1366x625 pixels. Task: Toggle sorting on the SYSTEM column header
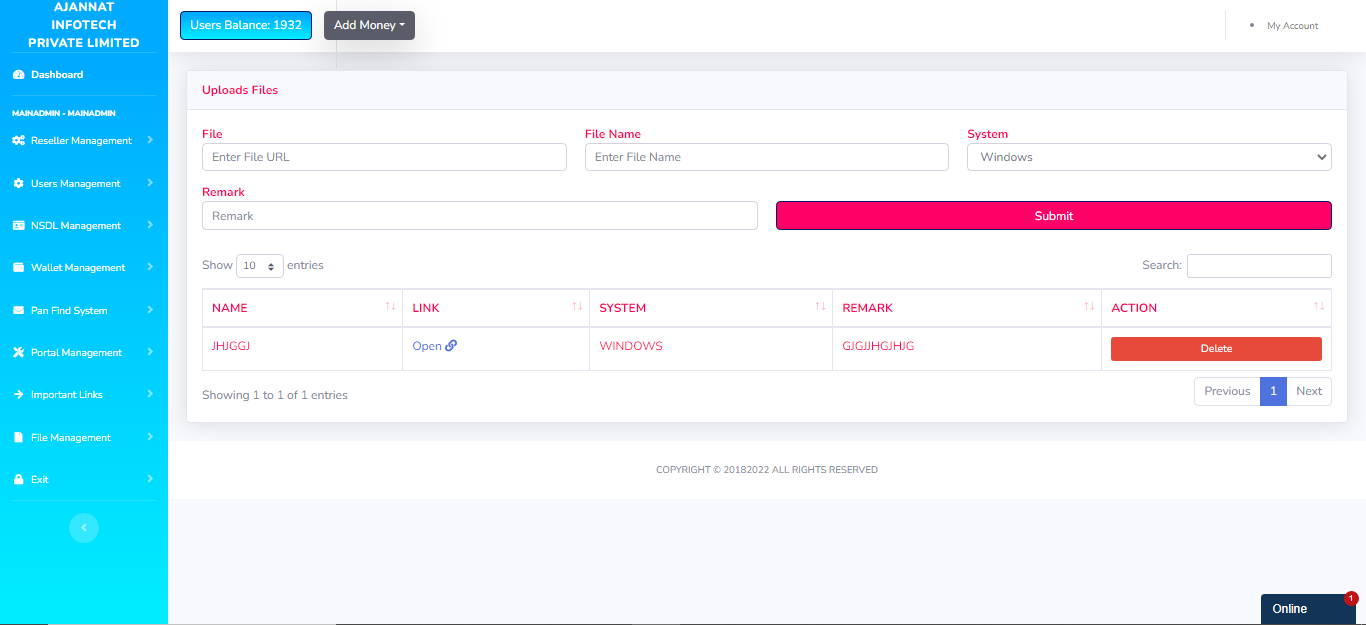tap(710, 308)
